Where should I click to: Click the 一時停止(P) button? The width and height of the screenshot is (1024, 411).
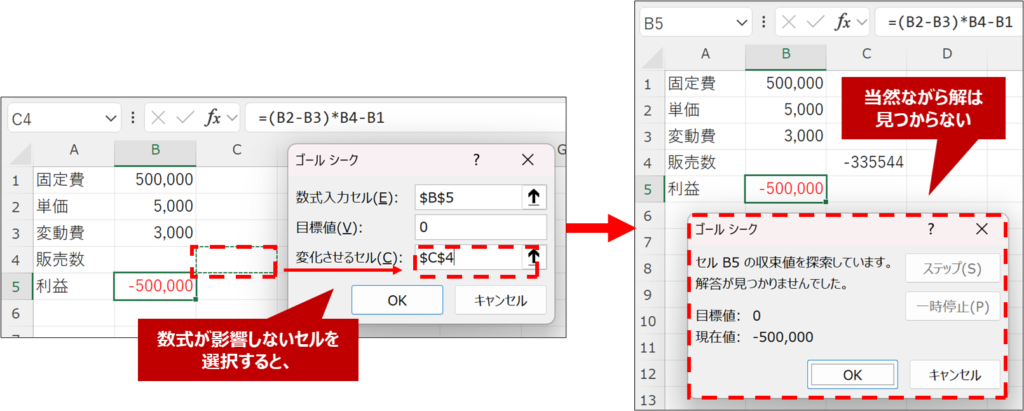(x=950, y=306)
